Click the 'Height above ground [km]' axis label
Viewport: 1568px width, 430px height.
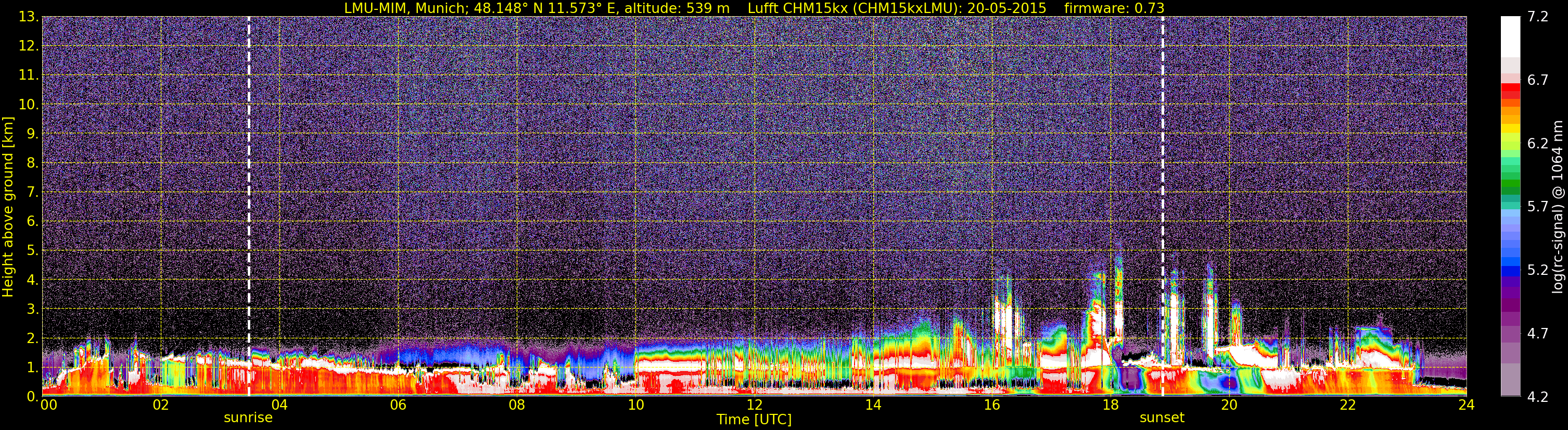(x=8, y=207)
